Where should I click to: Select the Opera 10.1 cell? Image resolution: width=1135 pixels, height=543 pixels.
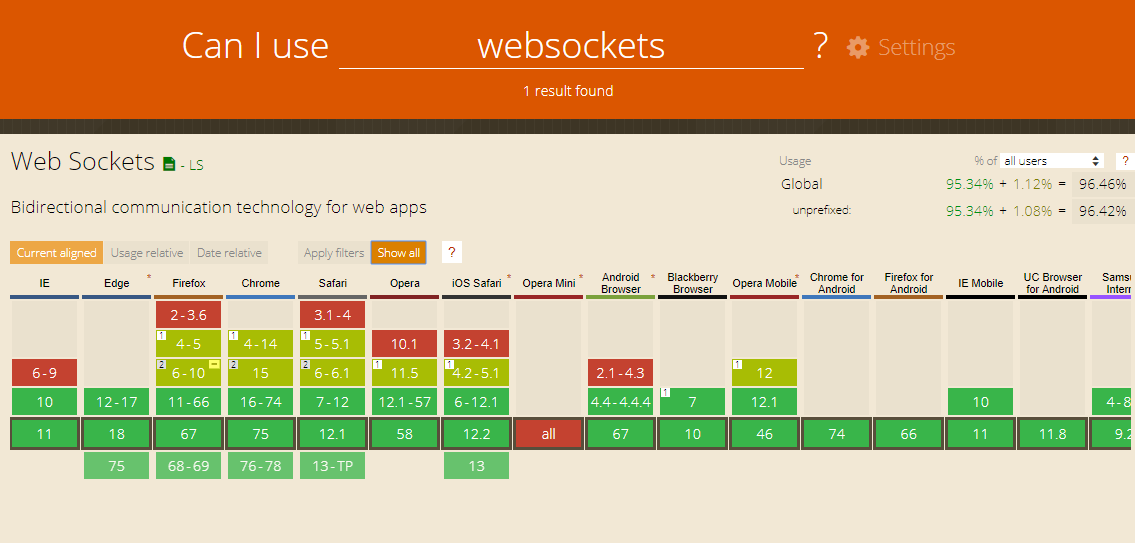tap(405, 344)
